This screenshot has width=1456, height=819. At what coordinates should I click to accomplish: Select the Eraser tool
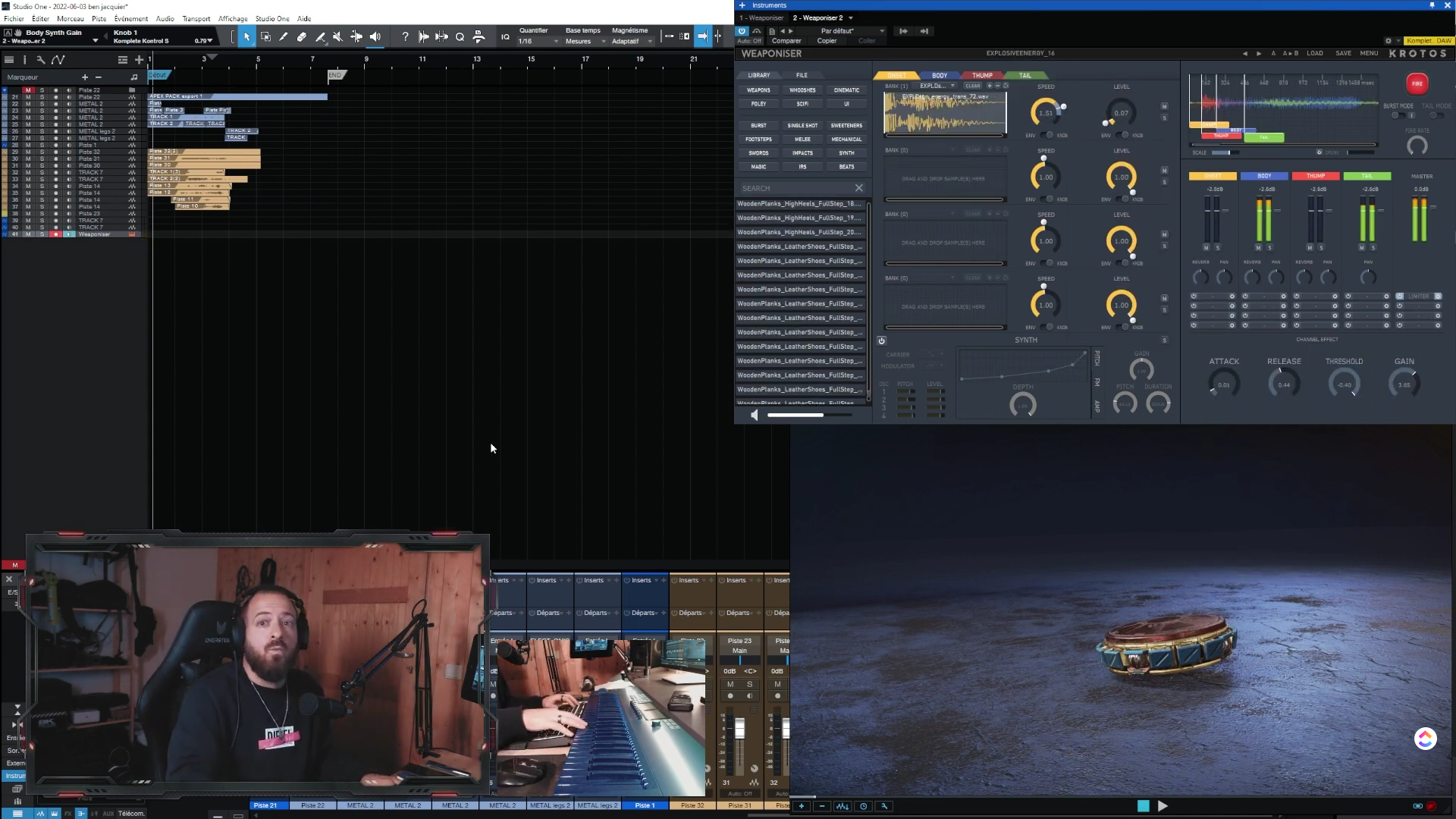(301, 36)
